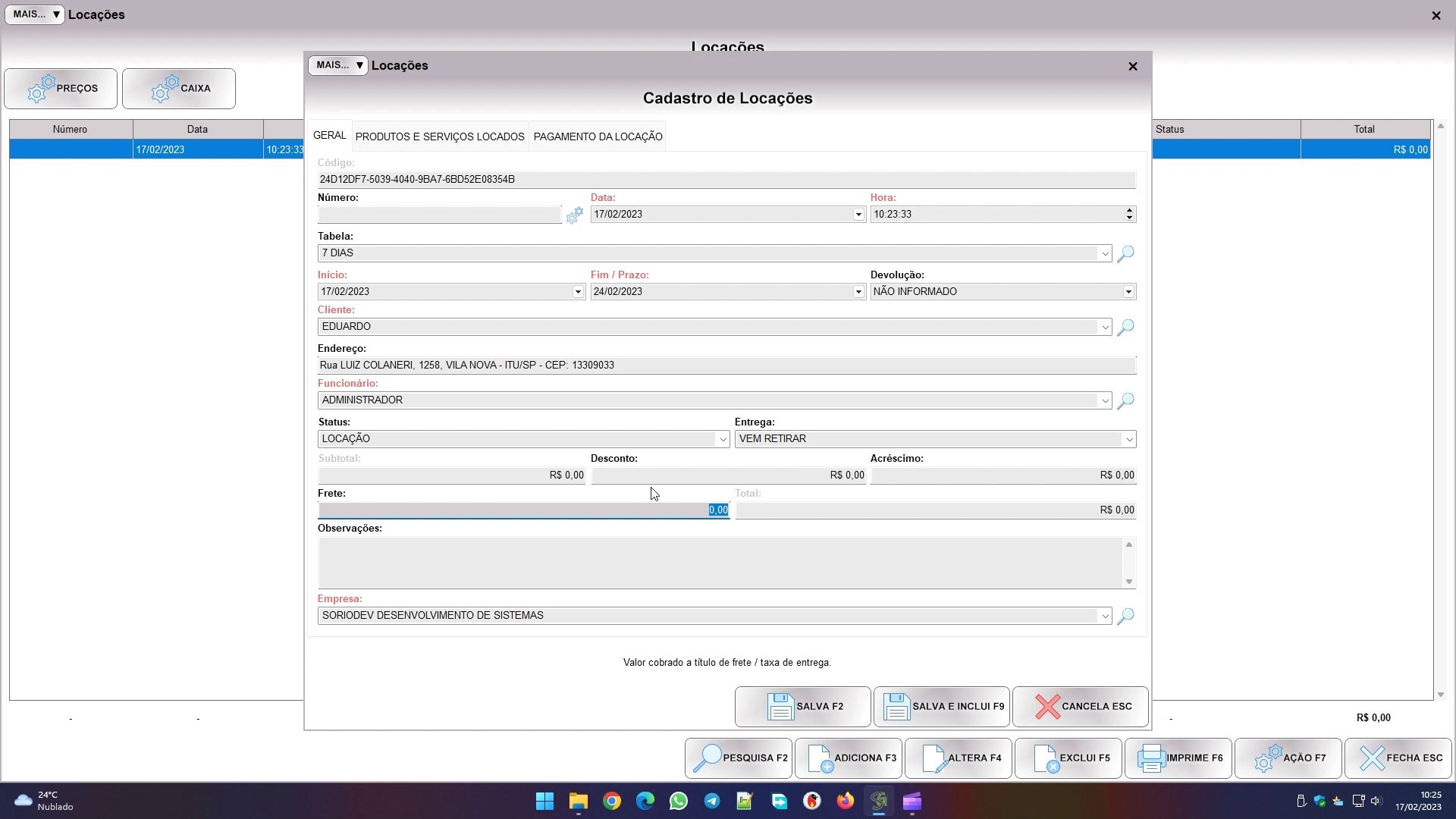Open the Entrega VEM RETIRAR dropdown
1456x819 pixels.
1128,439
